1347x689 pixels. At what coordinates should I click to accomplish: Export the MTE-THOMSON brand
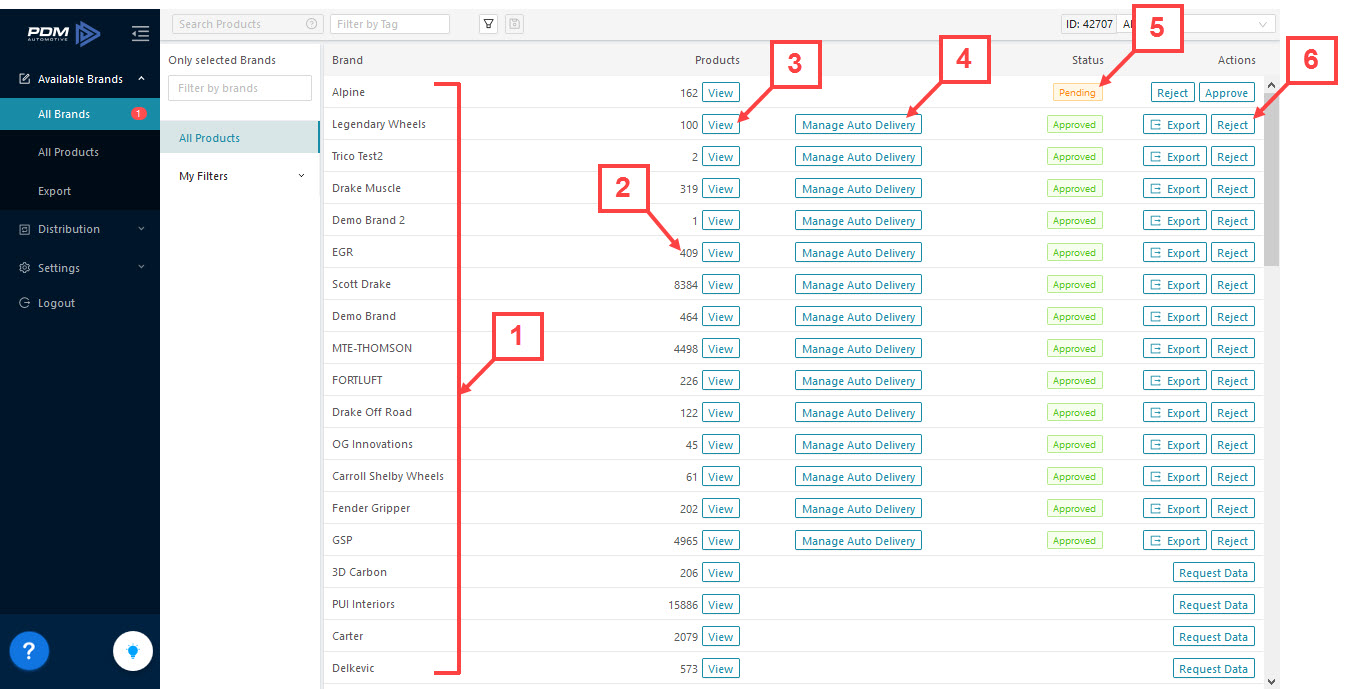point(1175,349)
